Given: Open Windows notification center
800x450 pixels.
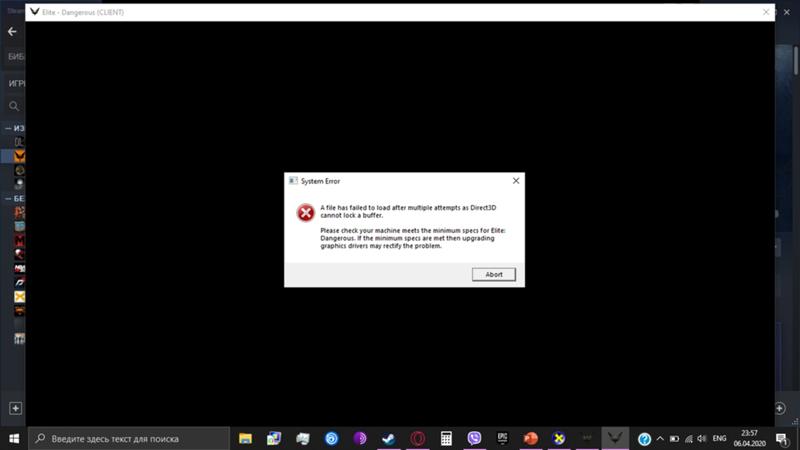Looking at the screenshot, I should [782, 439].
